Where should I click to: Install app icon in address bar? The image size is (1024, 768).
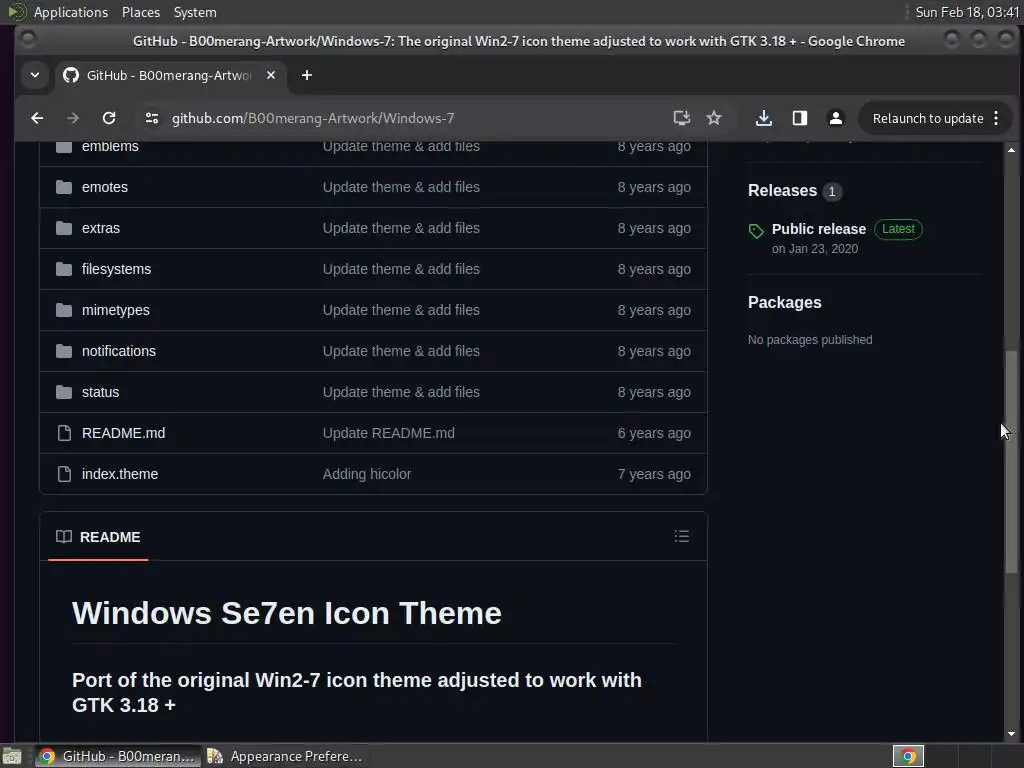[681, 118]
